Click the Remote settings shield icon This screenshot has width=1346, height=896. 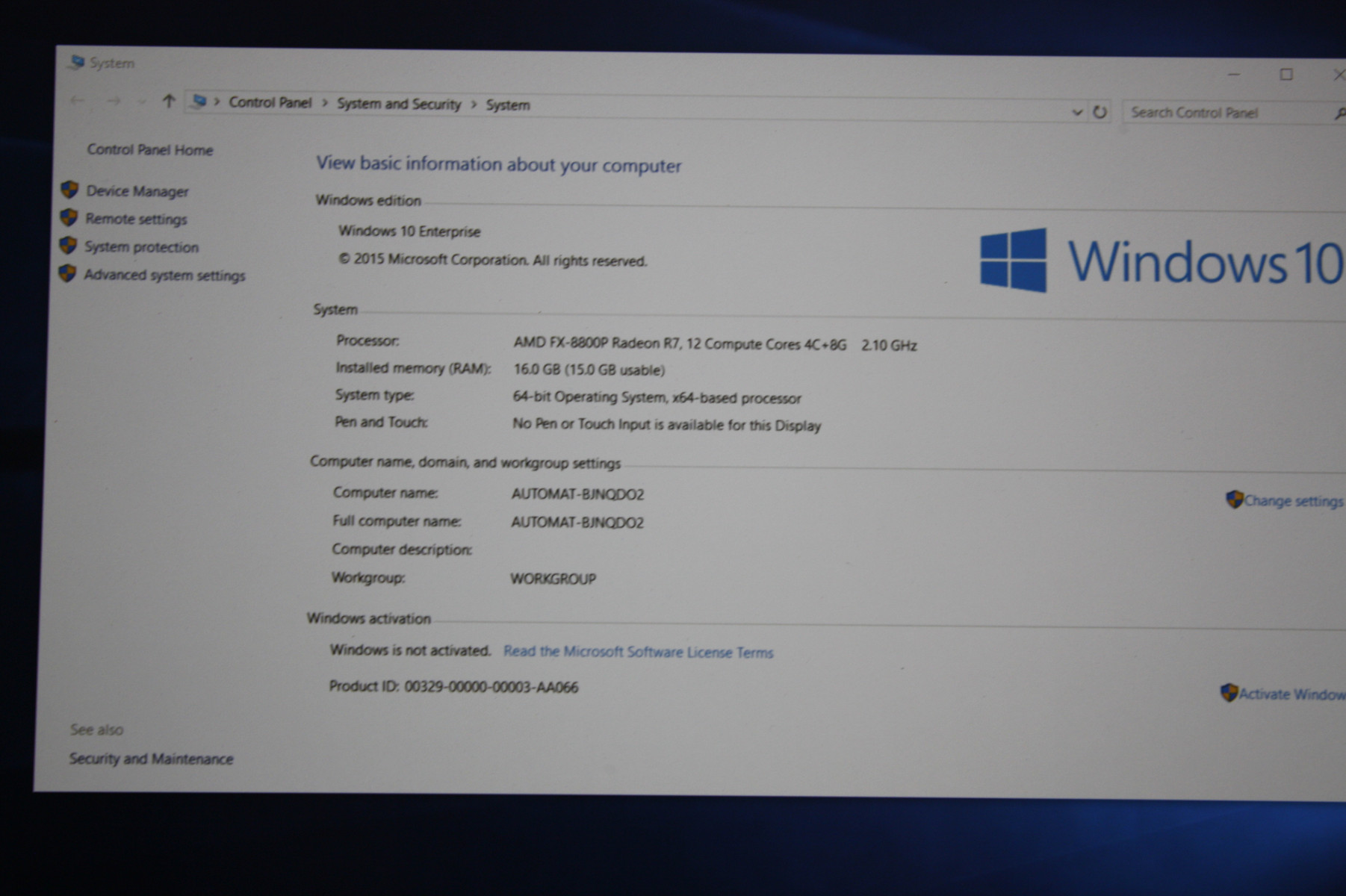69,217
